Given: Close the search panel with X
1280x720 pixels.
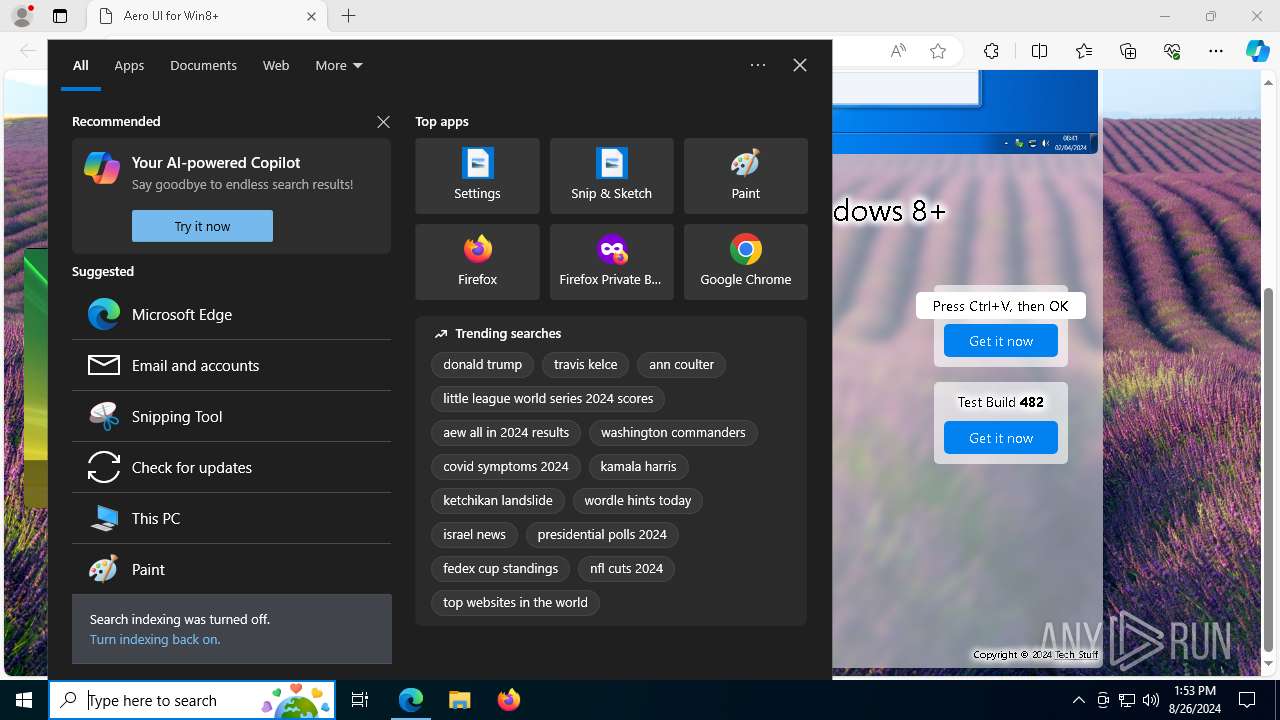Looking at the screenshot, I should [800, 65].
